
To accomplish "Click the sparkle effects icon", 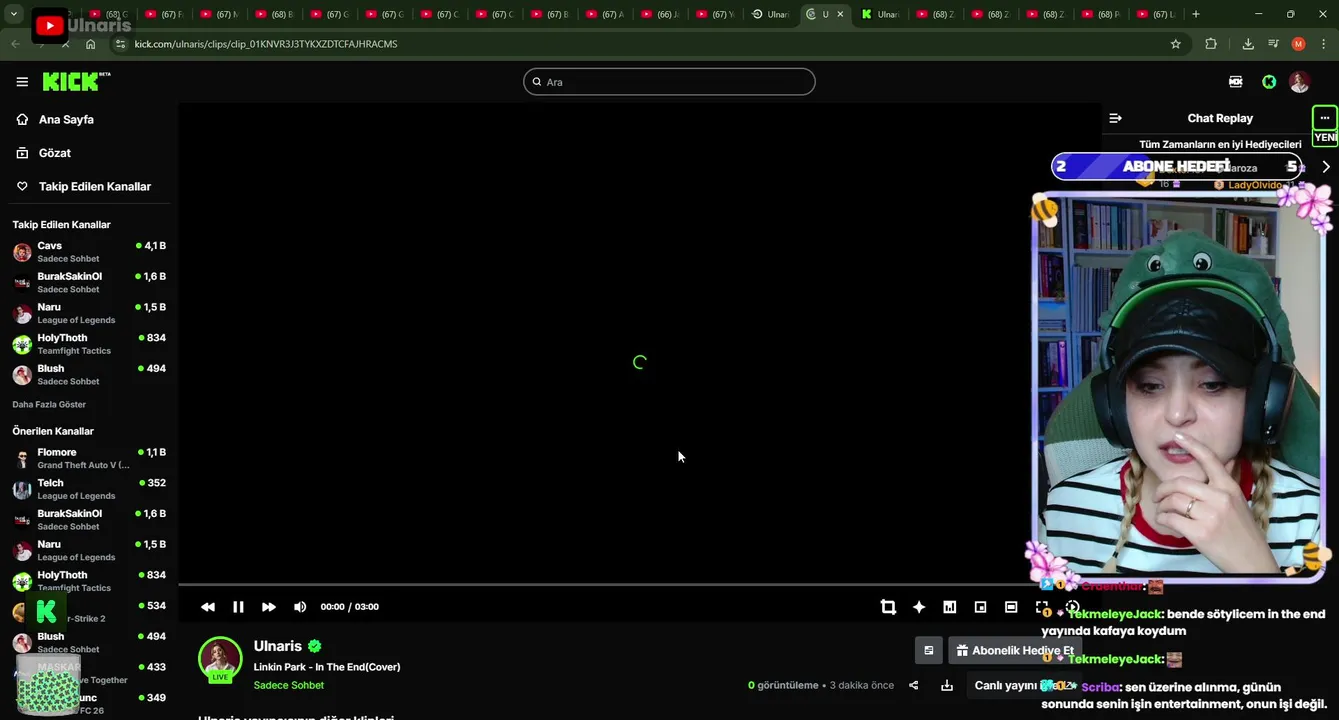I will [919, 607].
